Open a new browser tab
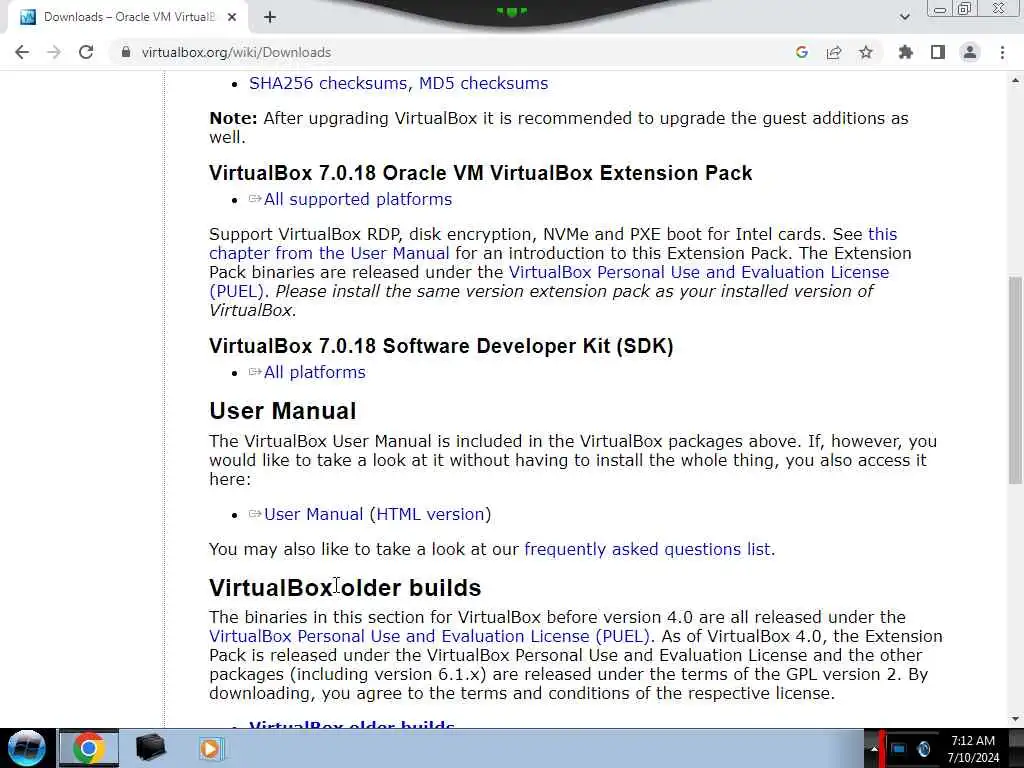Viewport: 1024px width, 768px height. 270,17
